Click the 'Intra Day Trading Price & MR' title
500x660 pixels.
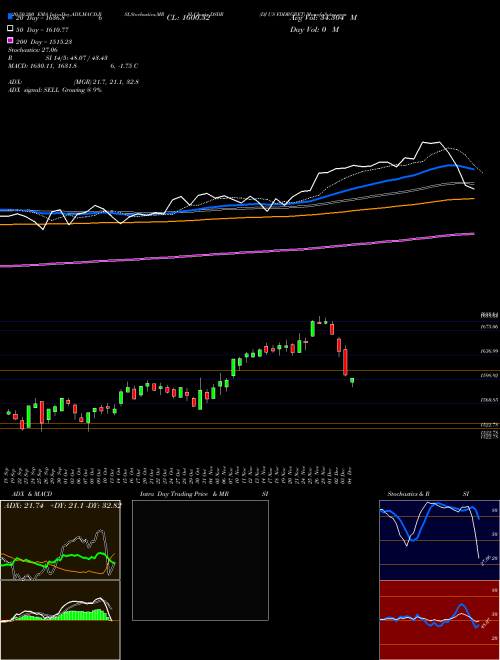184,494
